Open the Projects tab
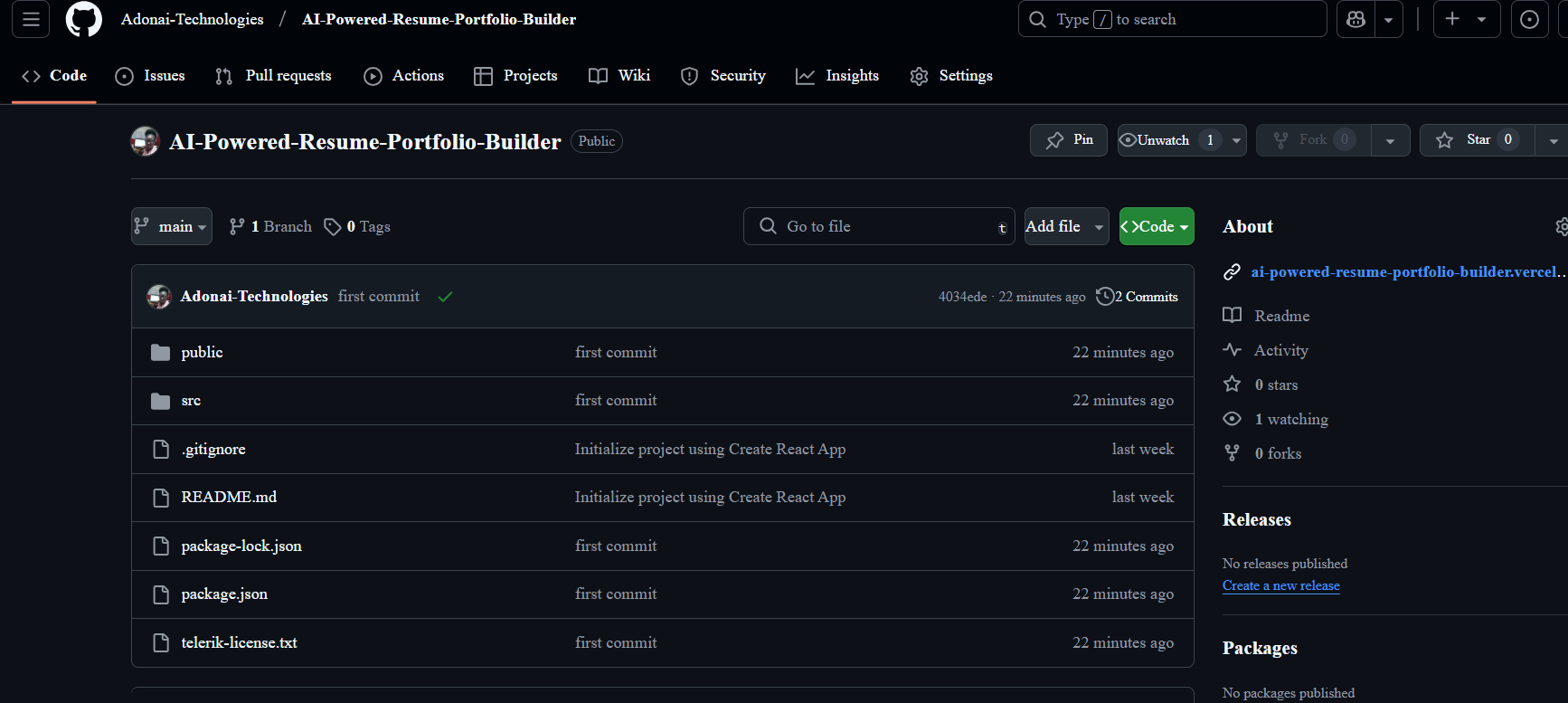 [515, 76]
